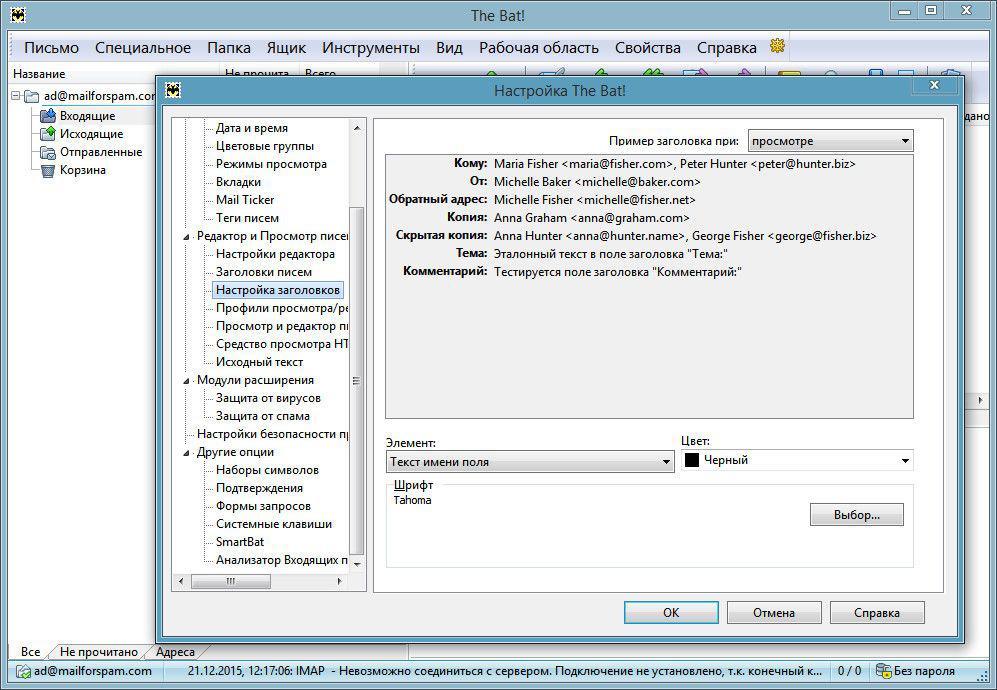The height and width of the screenshot is (690, 997).
Task: Click the password lock icon in status bar
Action: click(883, 671)
